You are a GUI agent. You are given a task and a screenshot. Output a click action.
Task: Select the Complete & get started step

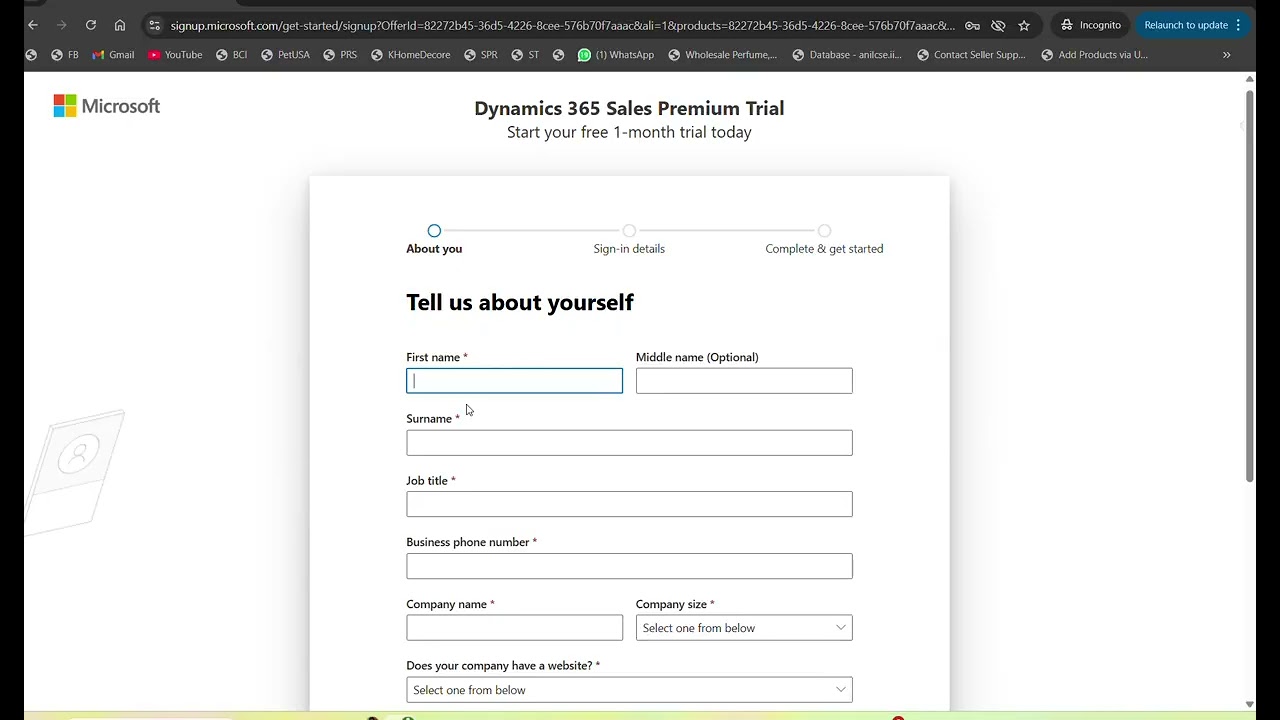click(824, 240)
